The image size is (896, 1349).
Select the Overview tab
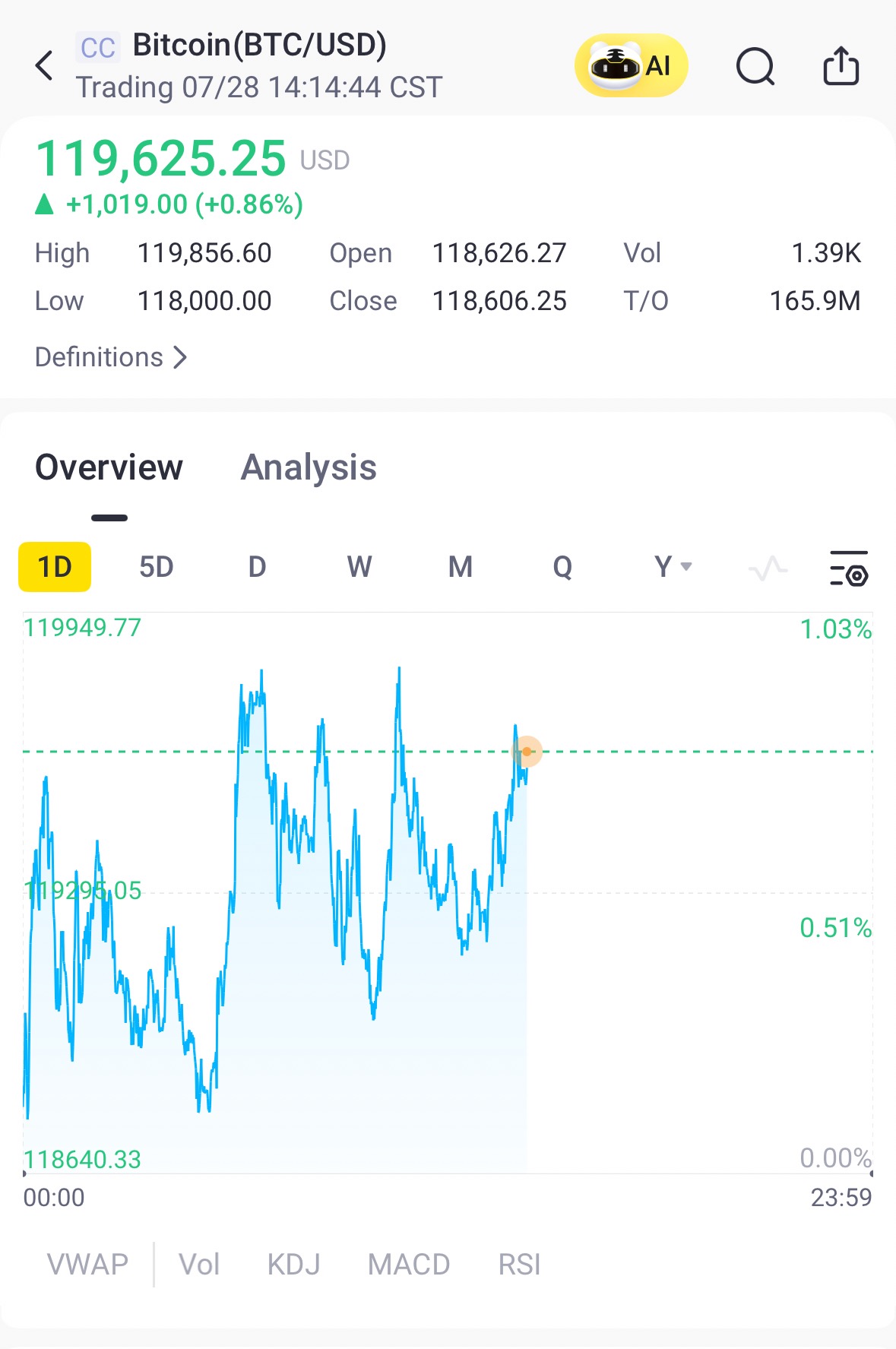pyautogui.click(x=109, y=467)
